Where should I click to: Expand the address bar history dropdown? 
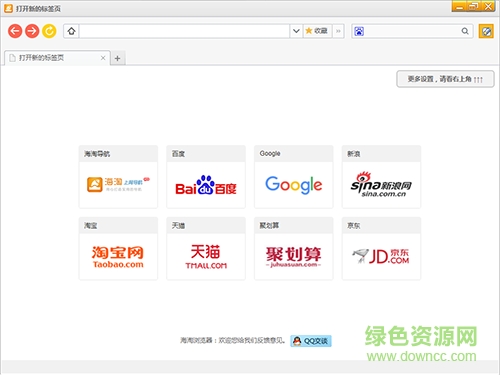coord(296,31)
